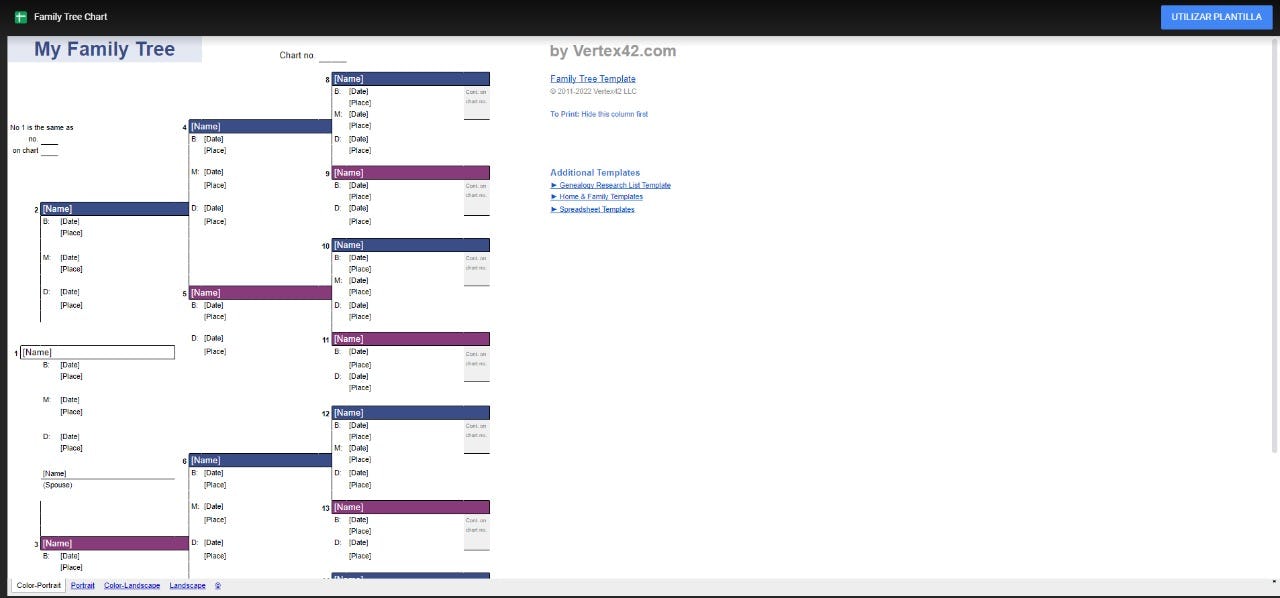Screen dimensions: 1280x598
Task: Click the My Family Tree title cell
Action: tap(105, 50)
